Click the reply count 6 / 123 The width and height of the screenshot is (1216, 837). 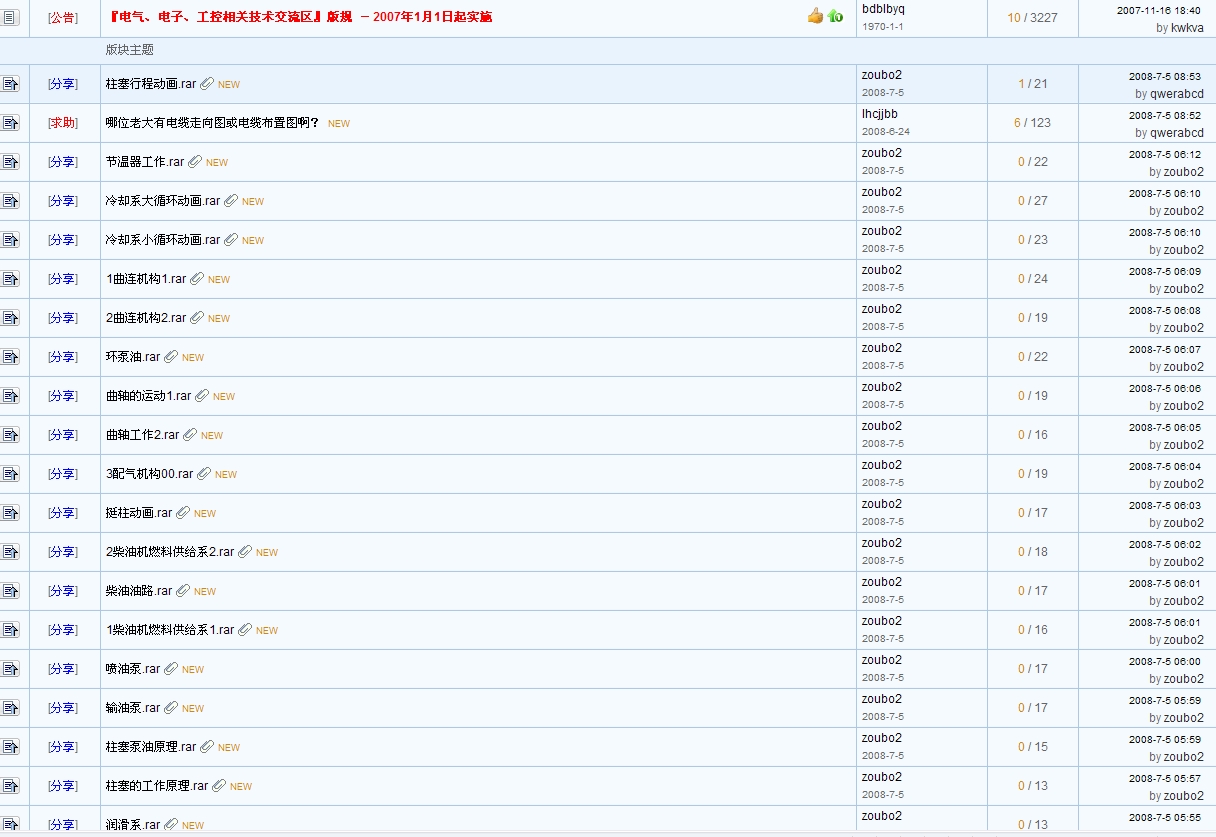1033,123
